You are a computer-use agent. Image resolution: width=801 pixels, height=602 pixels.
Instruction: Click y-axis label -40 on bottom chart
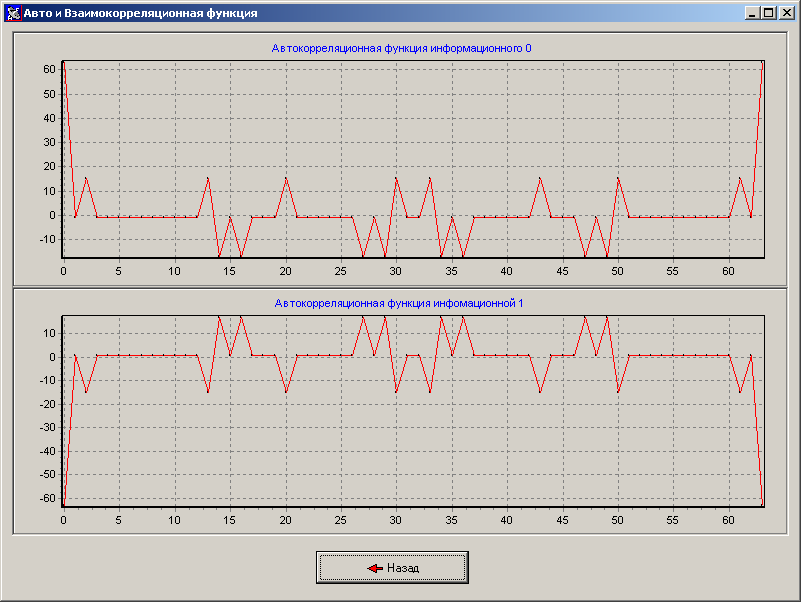pos(48,451)
